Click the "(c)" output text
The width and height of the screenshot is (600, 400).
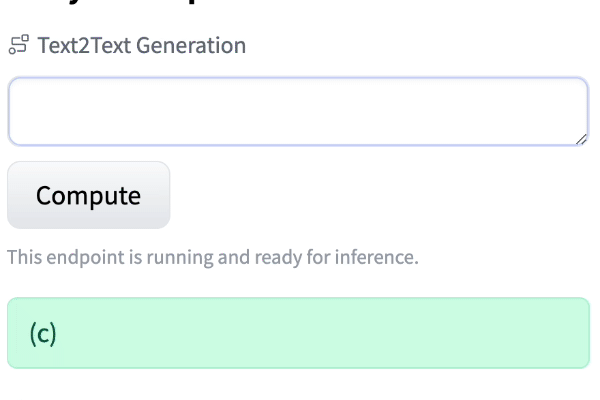(x=43, y=333)
